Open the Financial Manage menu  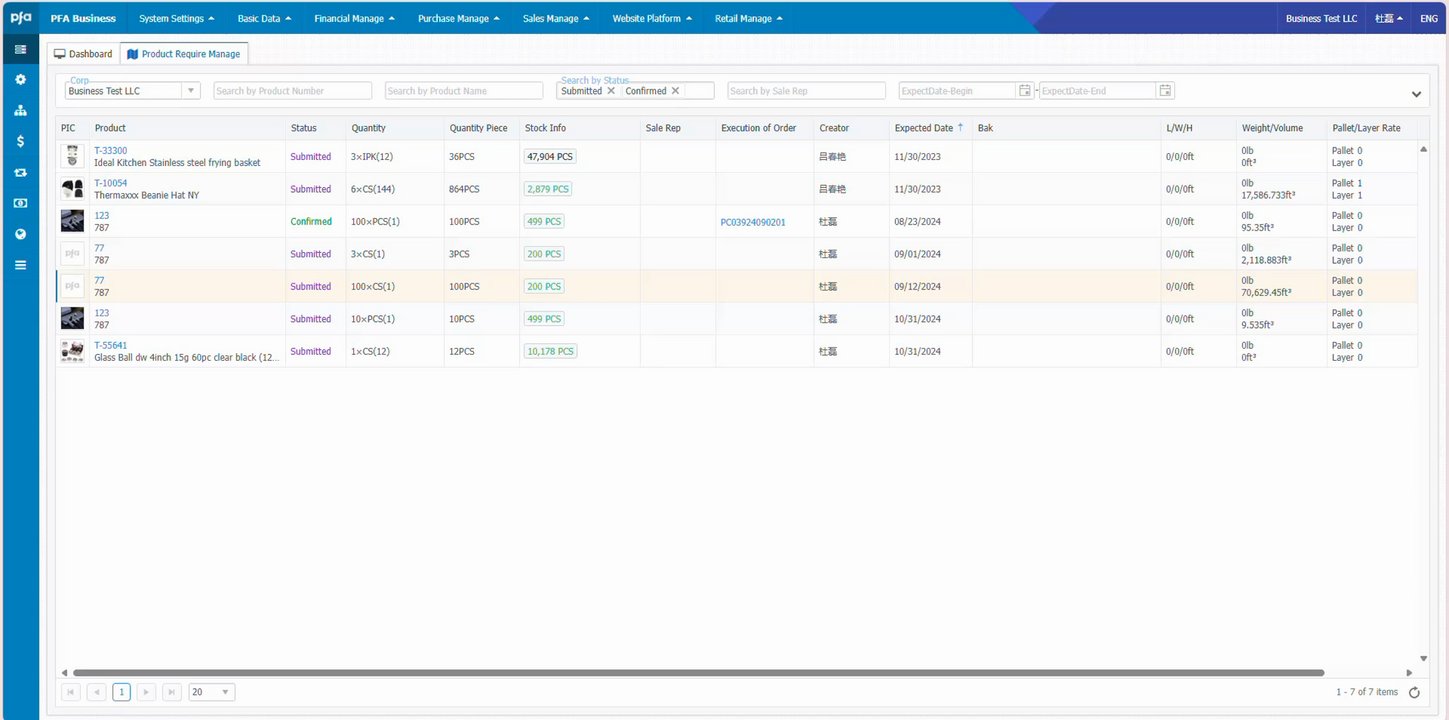point(354,18)
